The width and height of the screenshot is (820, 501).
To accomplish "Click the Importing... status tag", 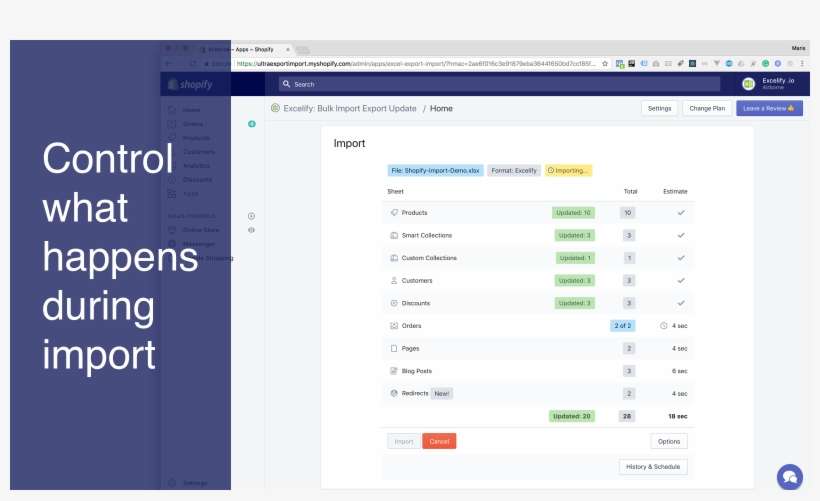I will (568, 170).
